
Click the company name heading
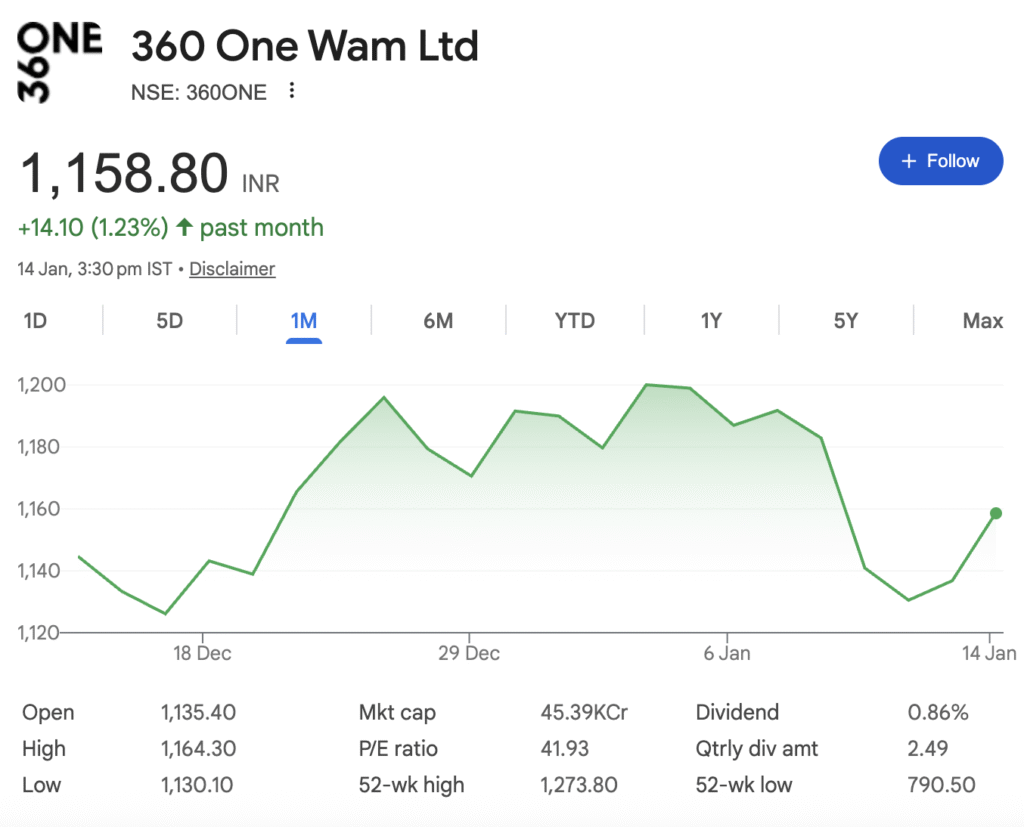click(305, 46)
